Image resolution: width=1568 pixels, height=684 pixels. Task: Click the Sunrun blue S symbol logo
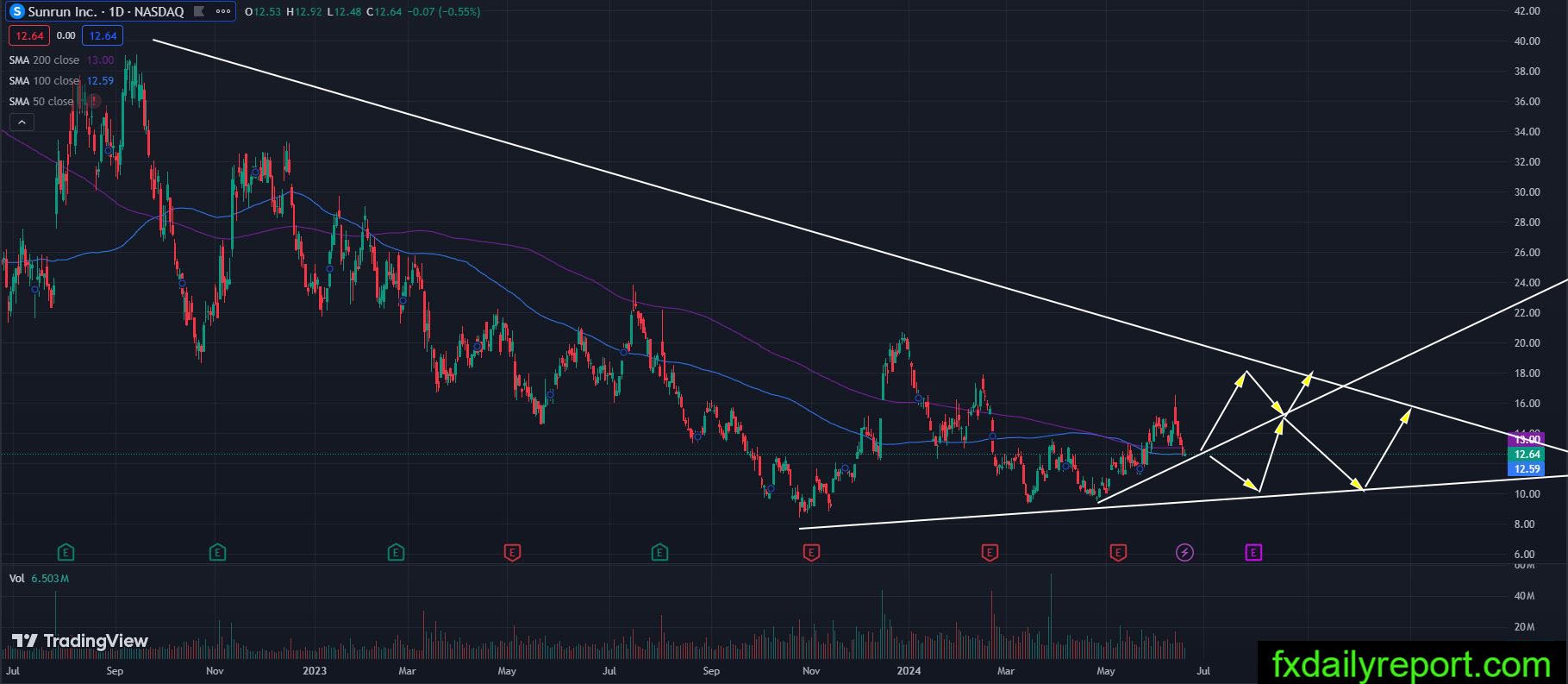[x=16, y=12]
